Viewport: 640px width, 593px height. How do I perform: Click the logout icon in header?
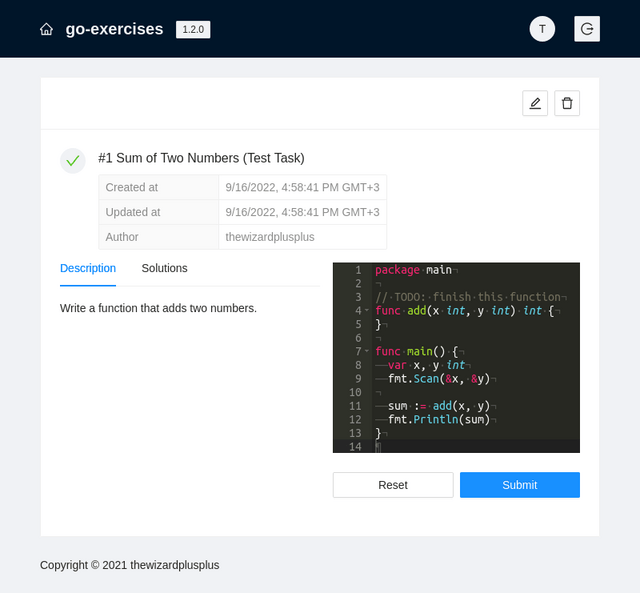(587, 29)
